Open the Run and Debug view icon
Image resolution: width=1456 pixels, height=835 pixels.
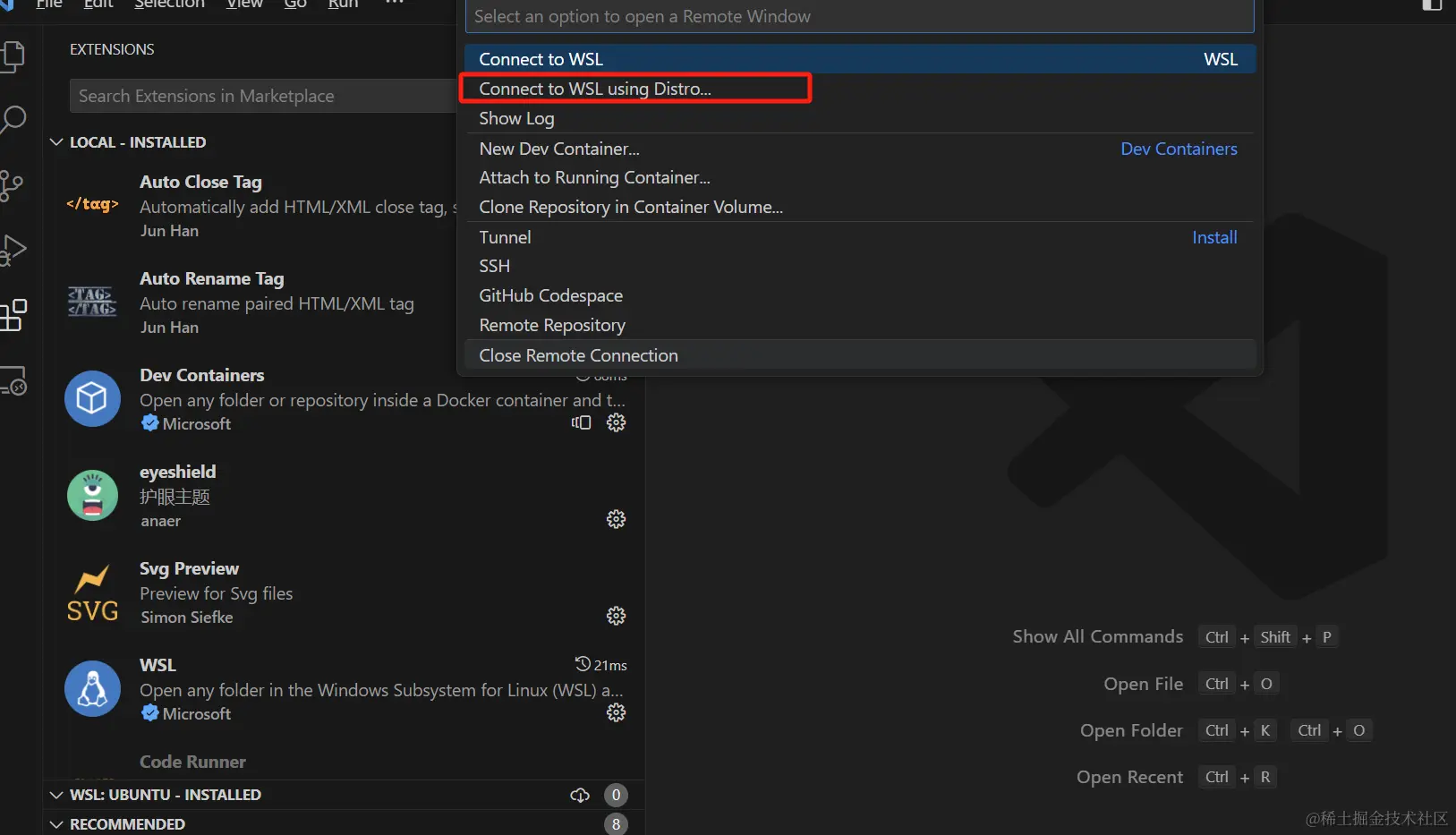pyautogui.click(x=13, y=250)
